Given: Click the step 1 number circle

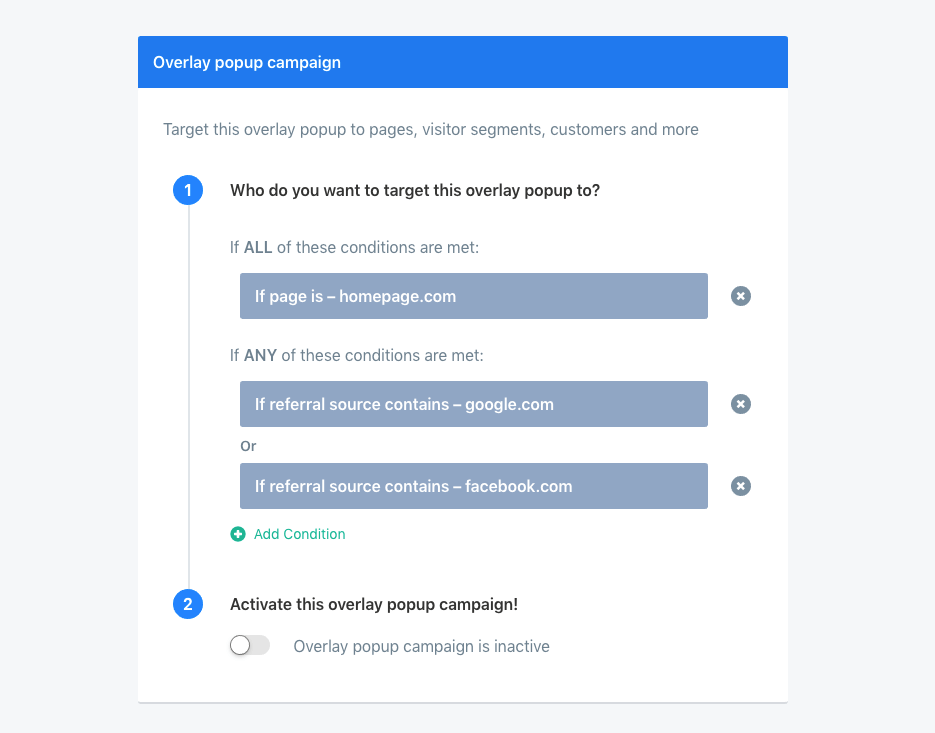Looking at the screenshot, I should [x=188, y=190].
